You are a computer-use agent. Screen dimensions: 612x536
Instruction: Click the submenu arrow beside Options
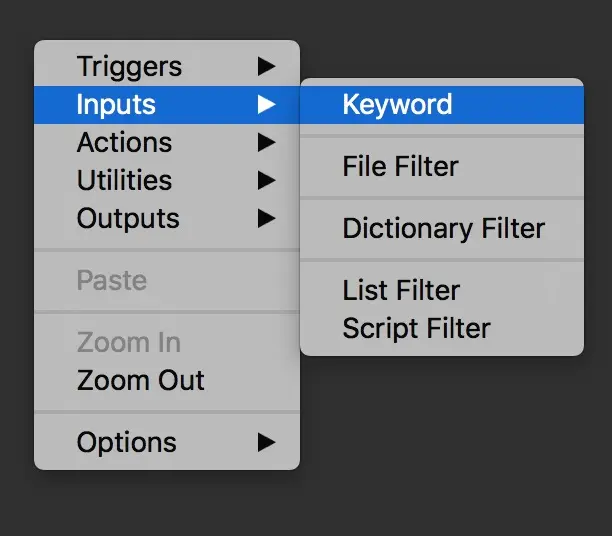[x=266, y=443]
